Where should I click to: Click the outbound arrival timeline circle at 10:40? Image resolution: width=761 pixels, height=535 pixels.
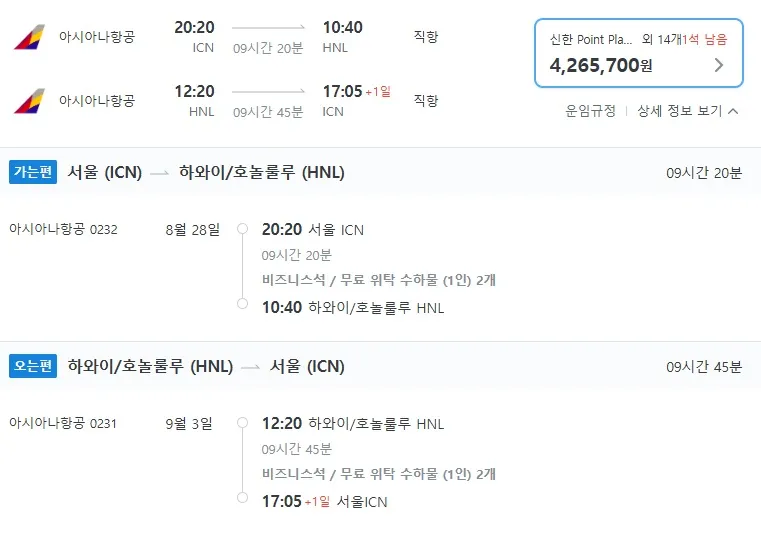[x=242, y=303]
